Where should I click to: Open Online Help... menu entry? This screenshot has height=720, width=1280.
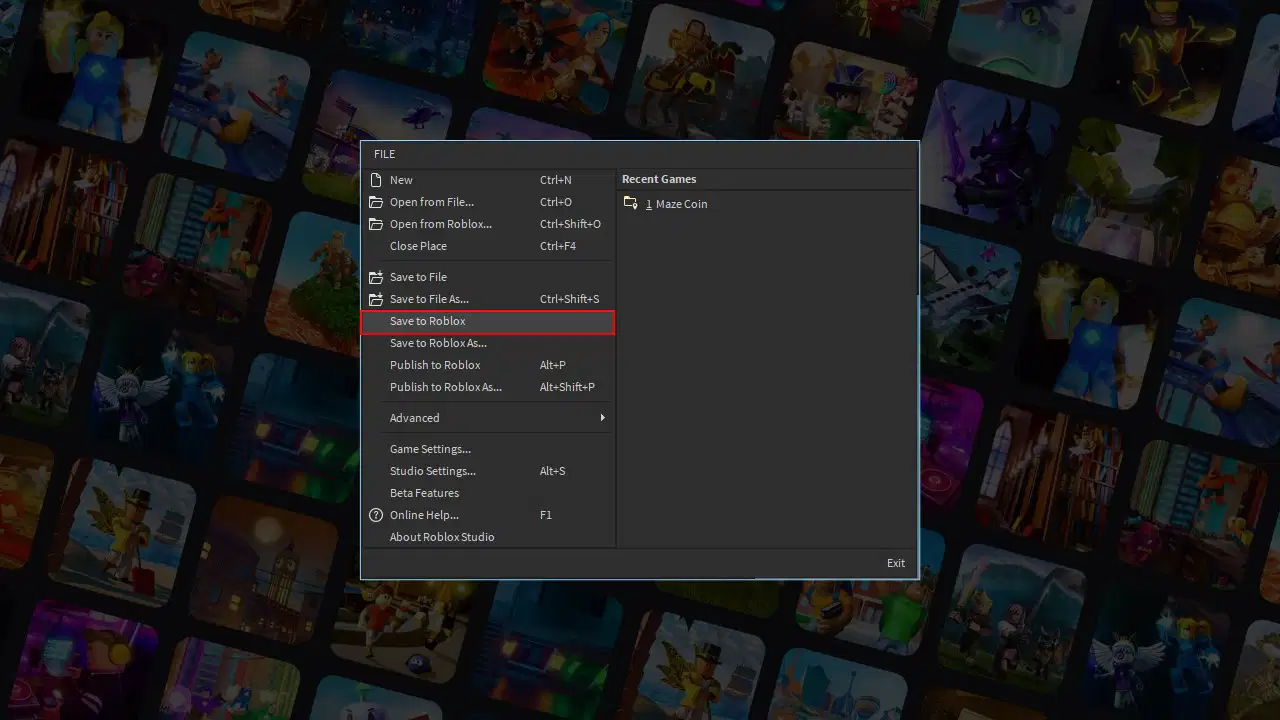[488, 515]
